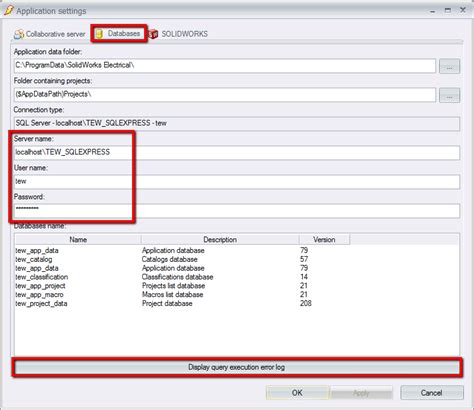Click the Connection type field
Screen dimensions: 474x410
[x=237, y=123]
